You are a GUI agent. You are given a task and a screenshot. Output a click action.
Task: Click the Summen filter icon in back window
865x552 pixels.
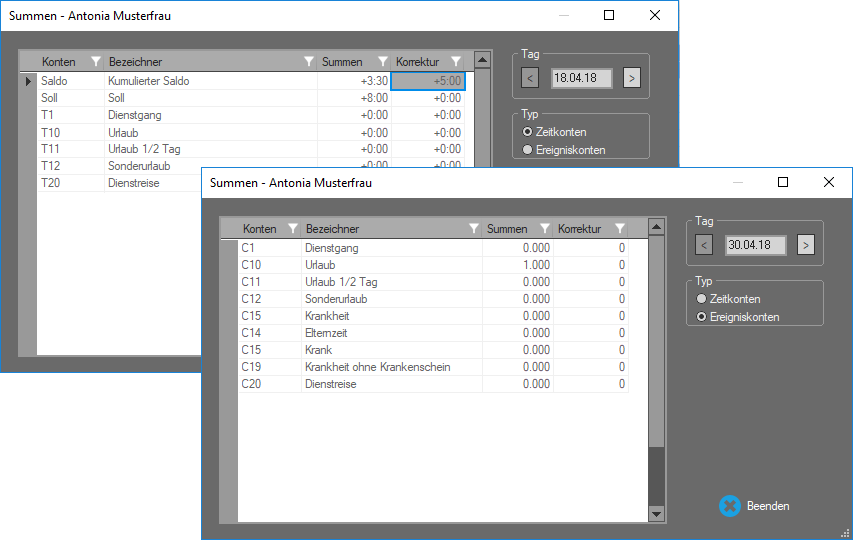coord(382,62)
